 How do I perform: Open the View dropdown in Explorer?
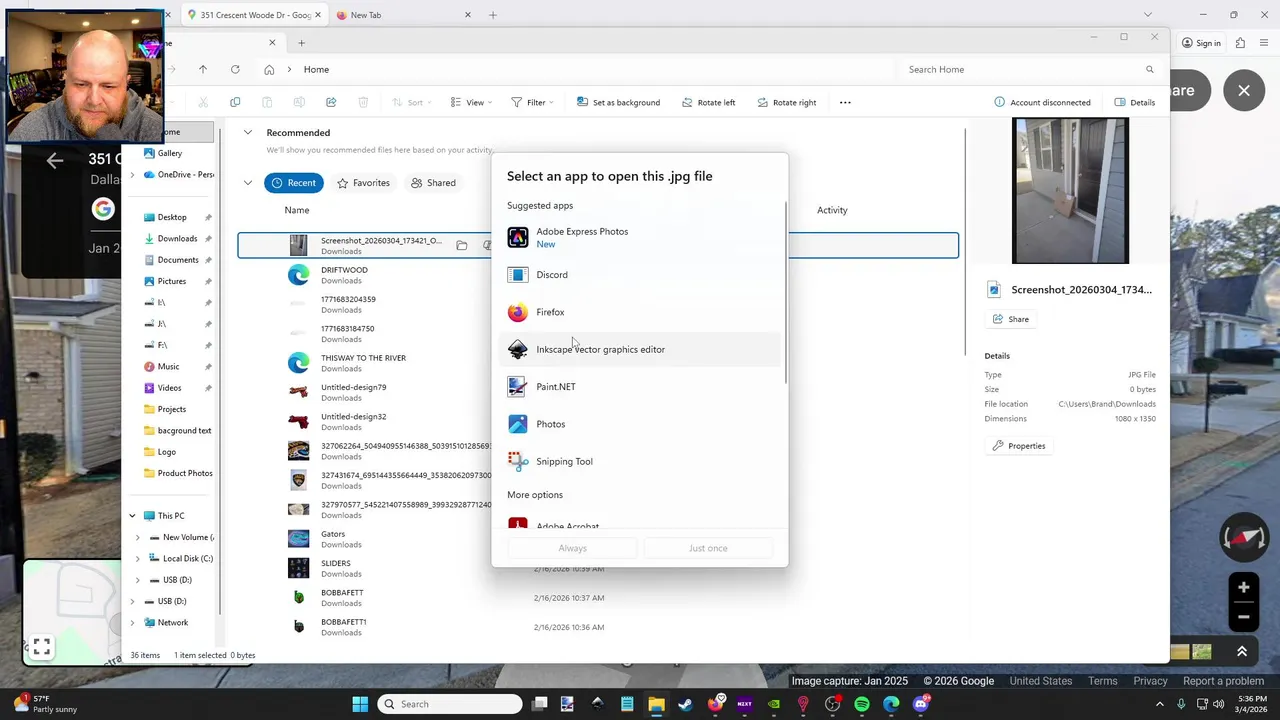coord(470,102)
